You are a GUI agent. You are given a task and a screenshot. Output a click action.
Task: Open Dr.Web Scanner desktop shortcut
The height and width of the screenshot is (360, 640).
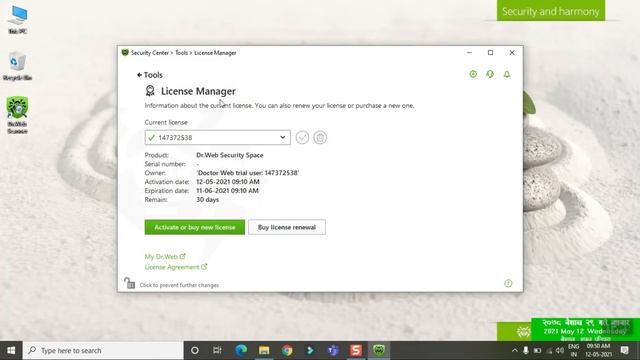pos(17,116)
